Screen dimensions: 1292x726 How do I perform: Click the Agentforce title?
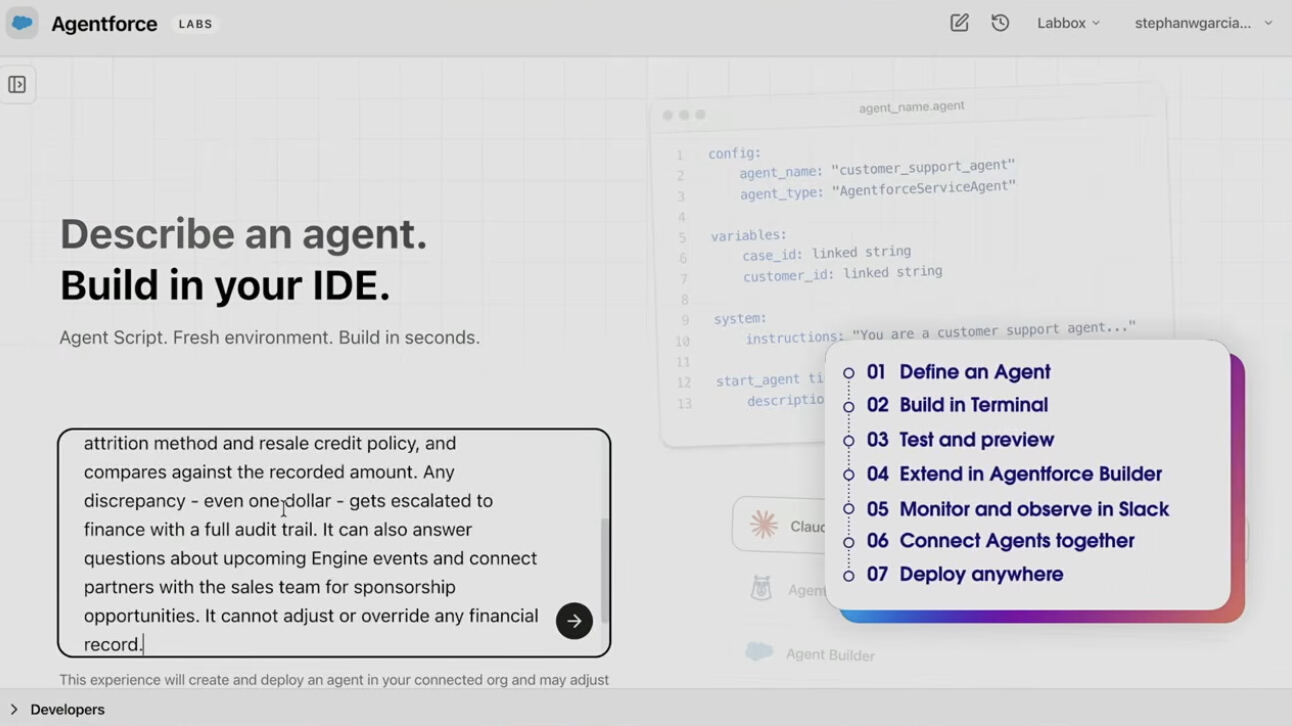[x=104, y=24]
